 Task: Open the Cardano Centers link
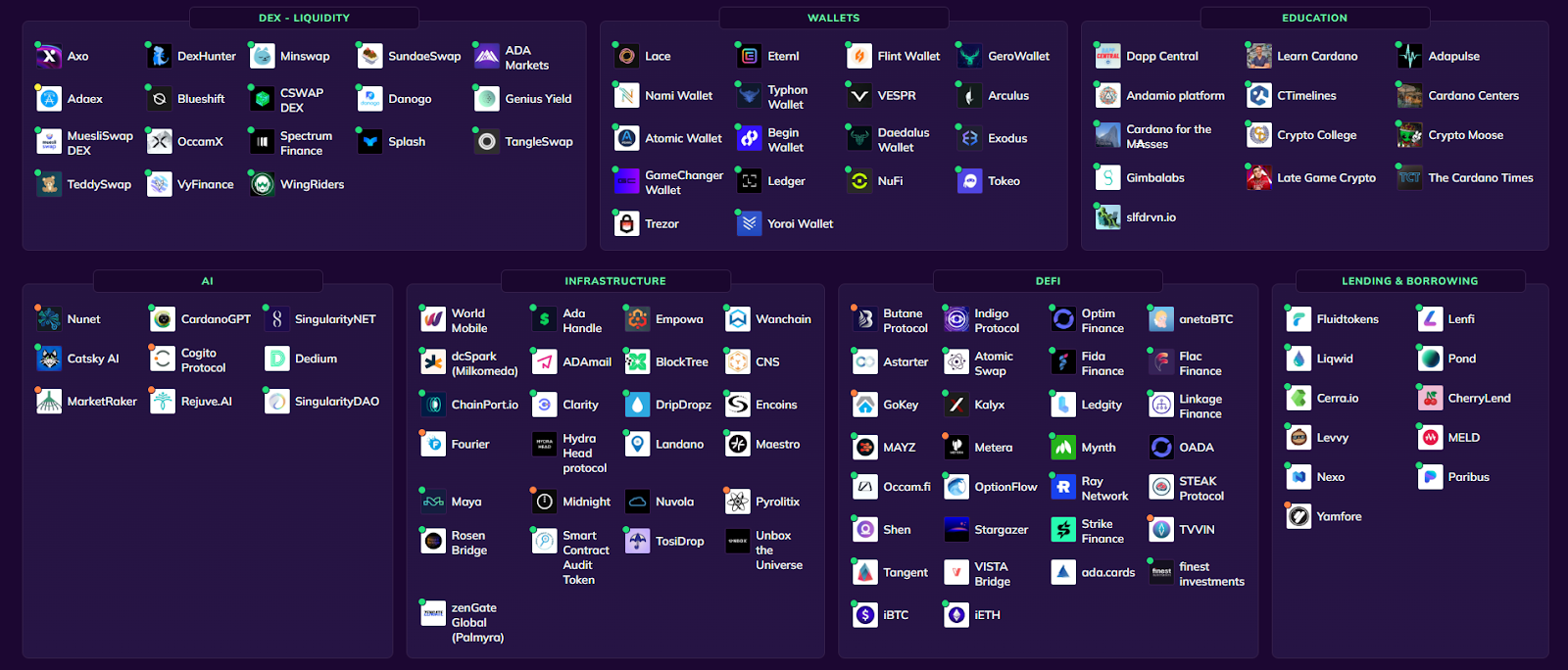(1473, 96)
